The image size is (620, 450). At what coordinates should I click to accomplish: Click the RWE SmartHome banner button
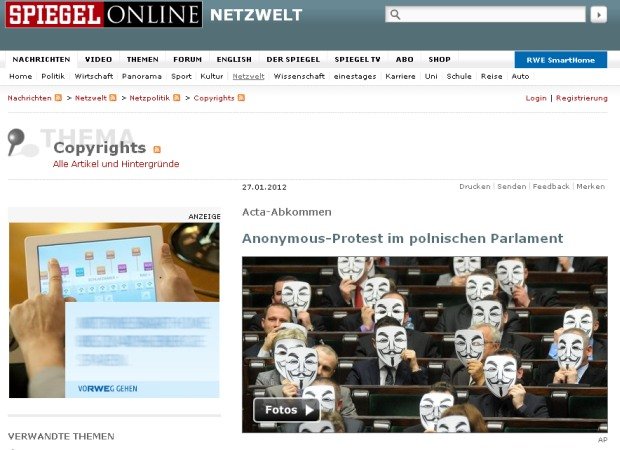pyautogui.click(x=561, y=60)
